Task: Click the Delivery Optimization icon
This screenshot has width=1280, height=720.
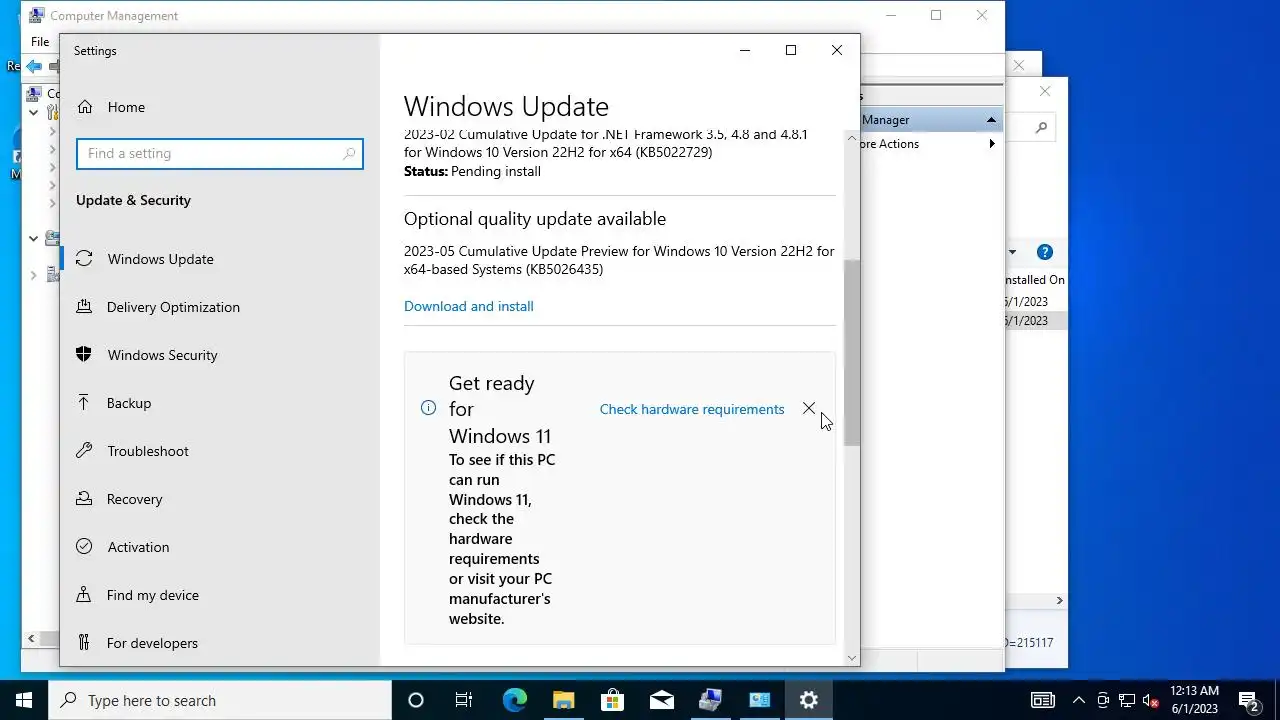Action: [x=85, y=307]
